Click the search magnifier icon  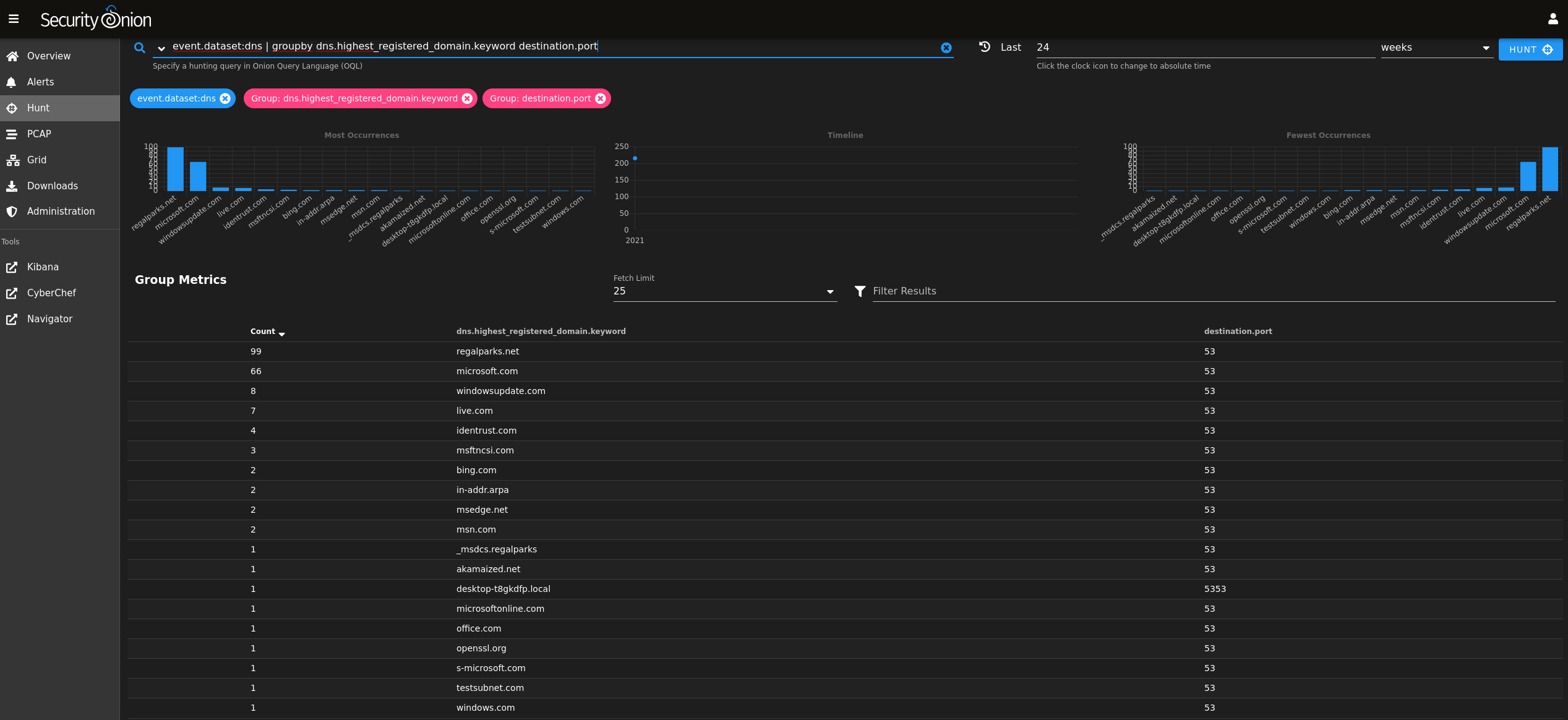click(140, 48)
